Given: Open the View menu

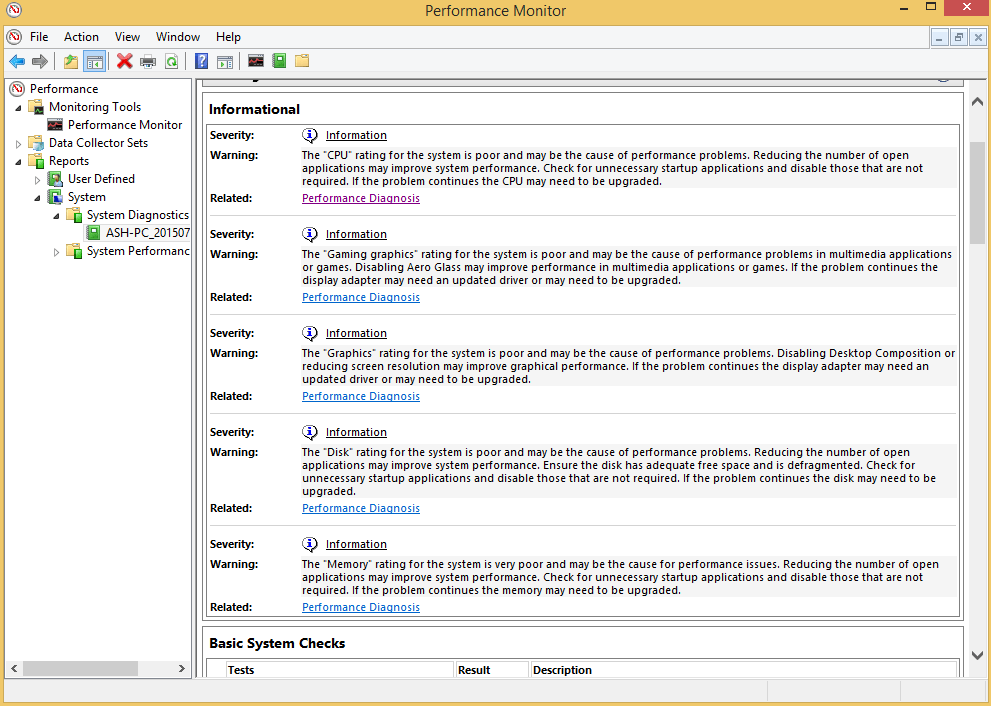Looking at the screenshot, I should point(127,37).
